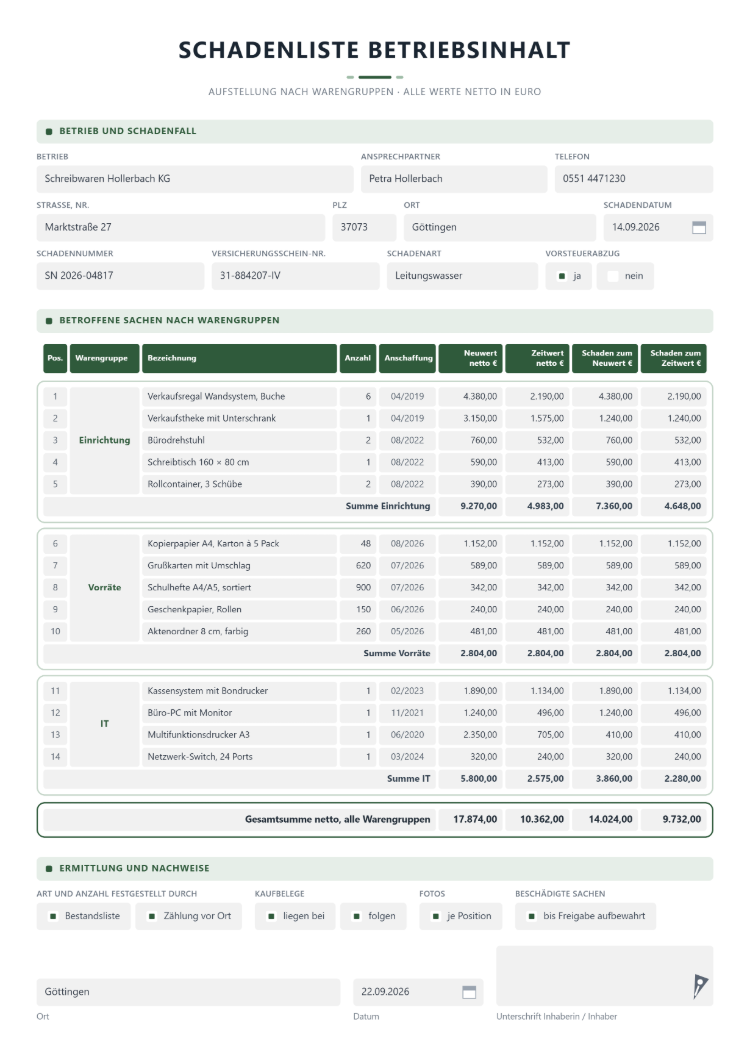Click the Versicherungsschein-Nr. field '31-884207-IV'
Screen dimensions: 750x1060
296,276
